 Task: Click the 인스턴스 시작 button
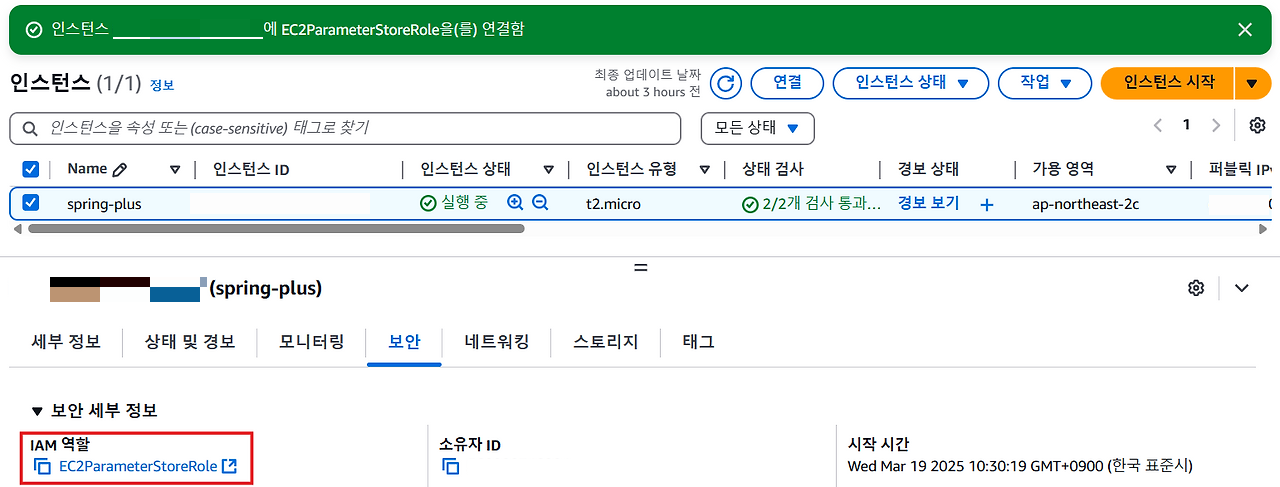click(x=1168, y=83)
